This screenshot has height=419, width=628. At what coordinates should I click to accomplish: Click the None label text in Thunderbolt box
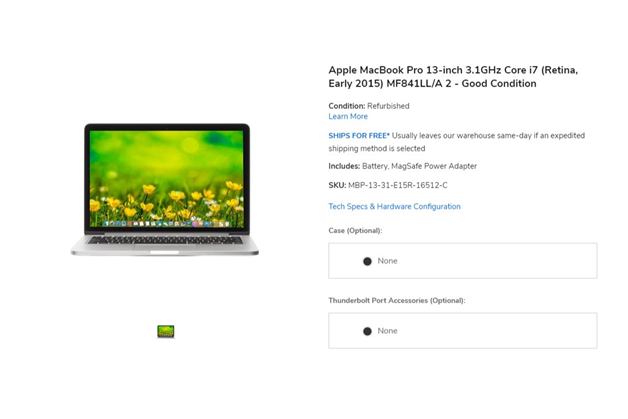[387, 331]
